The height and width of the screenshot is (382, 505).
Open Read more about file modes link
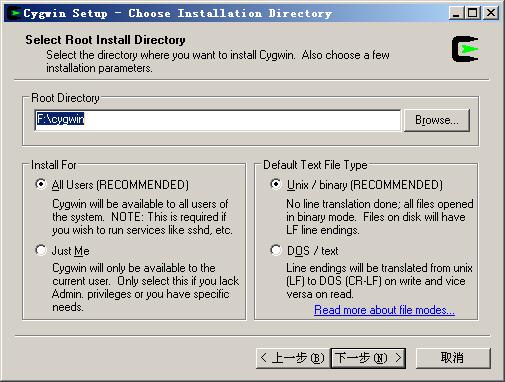click(x=384, y=310)
